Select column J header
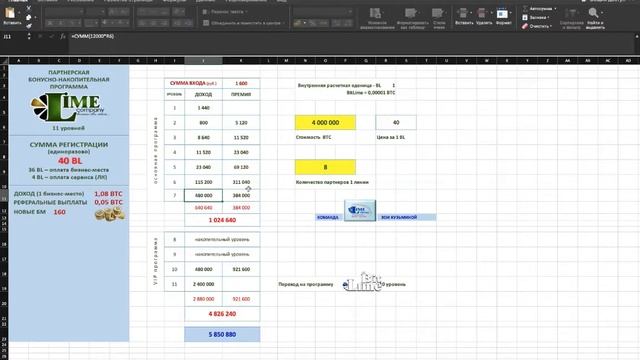The width and height of the screenshot is (640, 360). [x=203, y=60]
